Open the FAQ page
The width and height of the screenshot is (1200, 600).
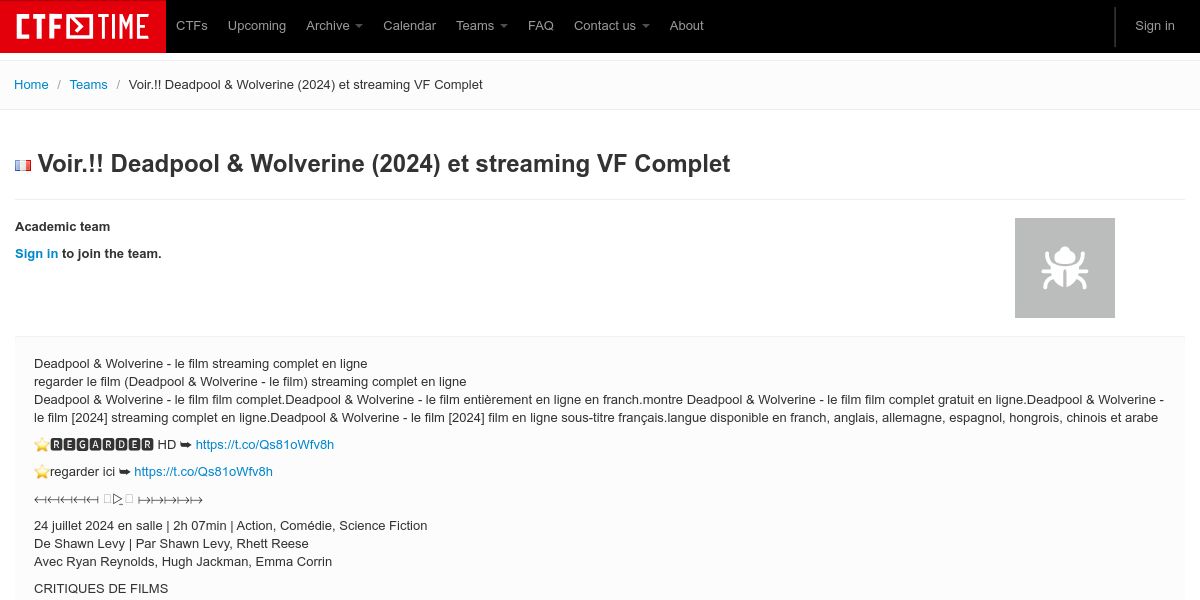[541, 26]
